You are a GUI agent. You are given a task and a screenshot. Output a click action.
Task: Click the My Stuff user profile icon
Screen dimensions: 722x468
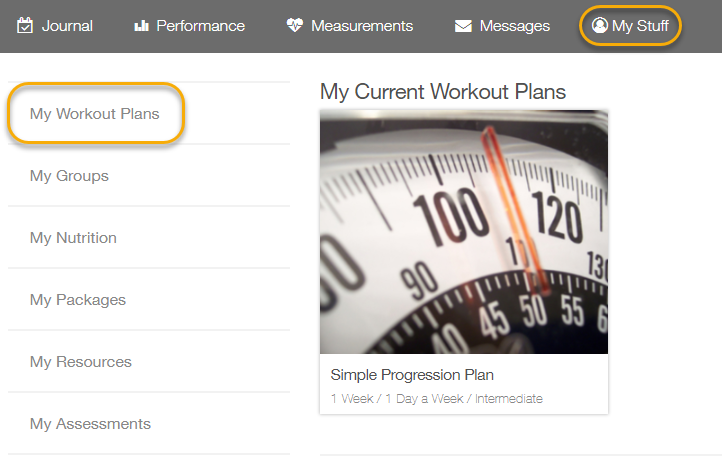tap(600, 25)
